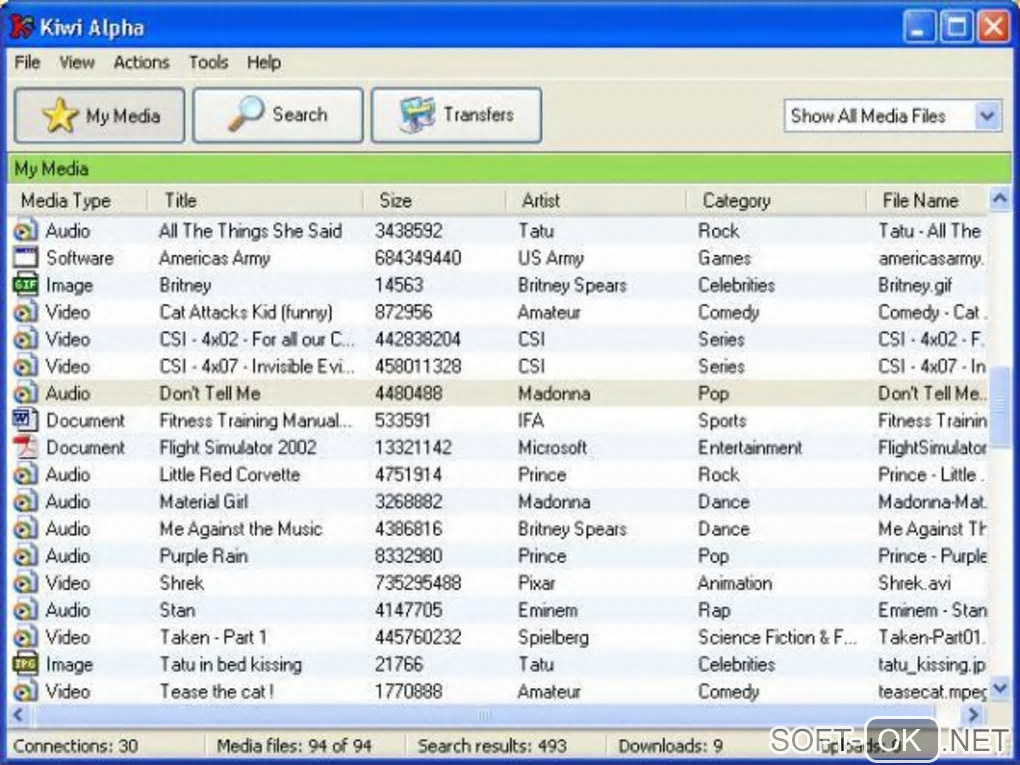Click the 'Eminem' artist cell
1020x765 pixels.
coord(547,610)
